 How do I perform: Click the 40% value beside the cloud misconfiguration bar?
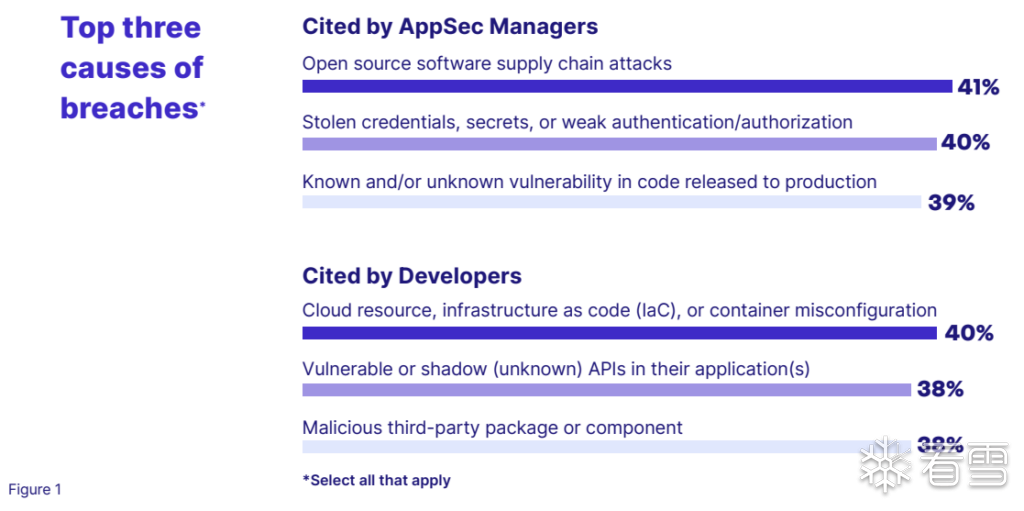[x=968, y=333]
